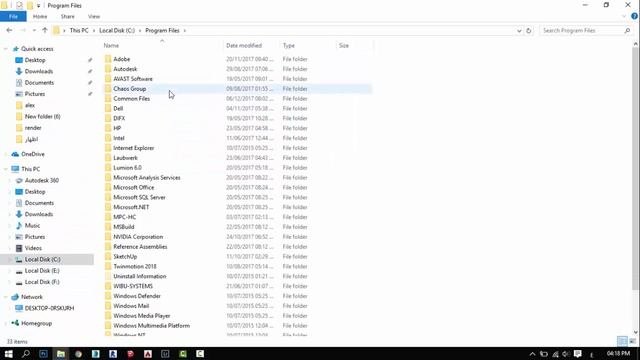640x360 pixels.
Task: Collapse the This PC tree node
Action: pos(6,169)
